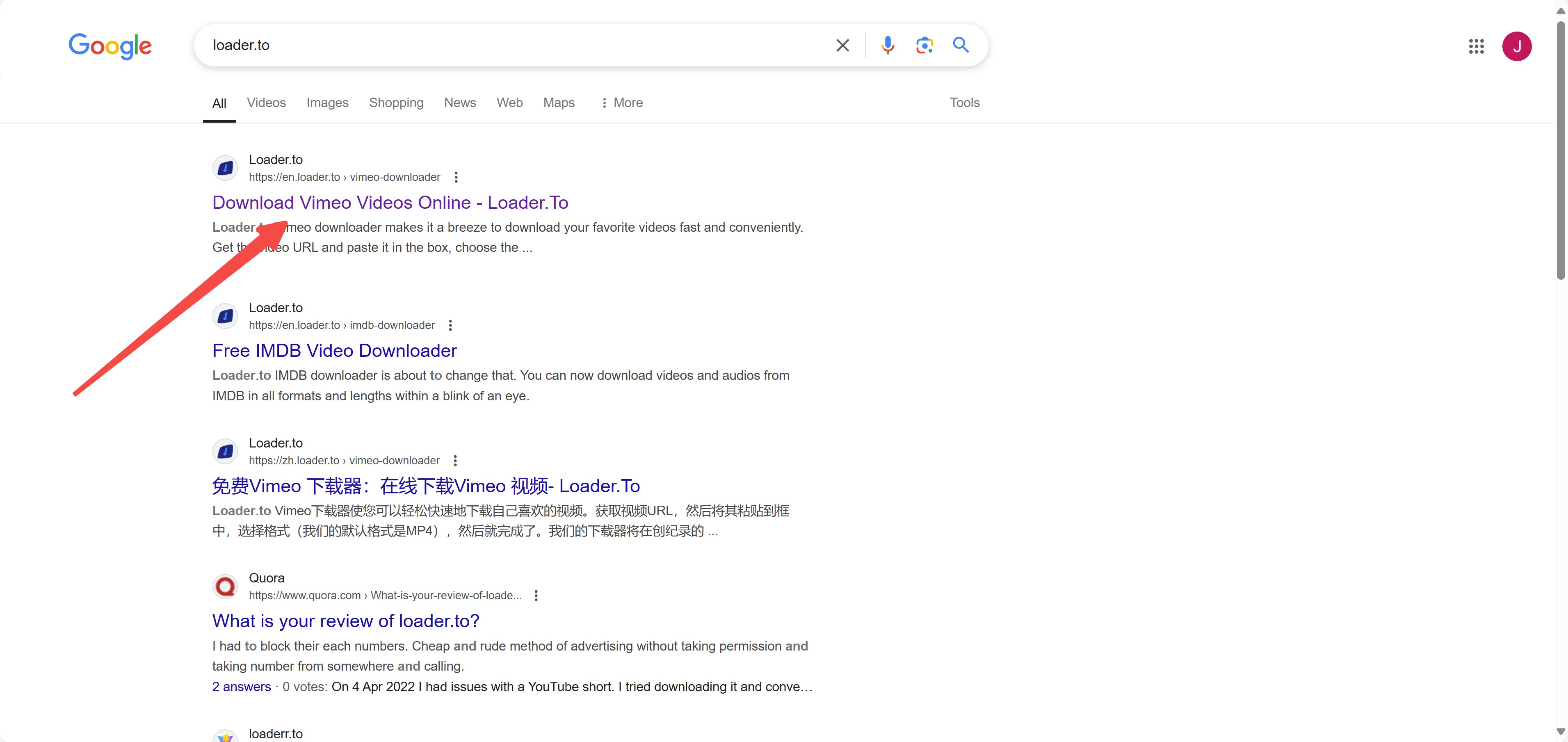The width and height of the screenshot is (1568, 742).
Task: Click the page's vertical scrollbar thumb
Action: tap(1560, 150)
